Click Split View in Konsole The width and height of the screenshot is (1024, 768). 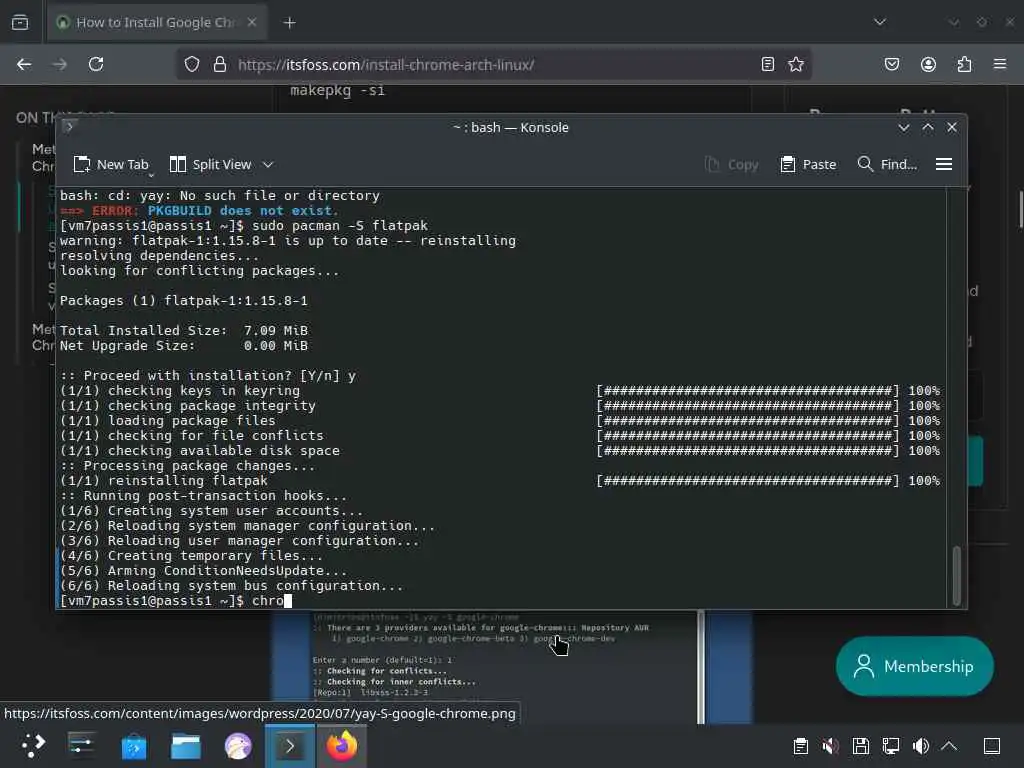pos(210,165)
